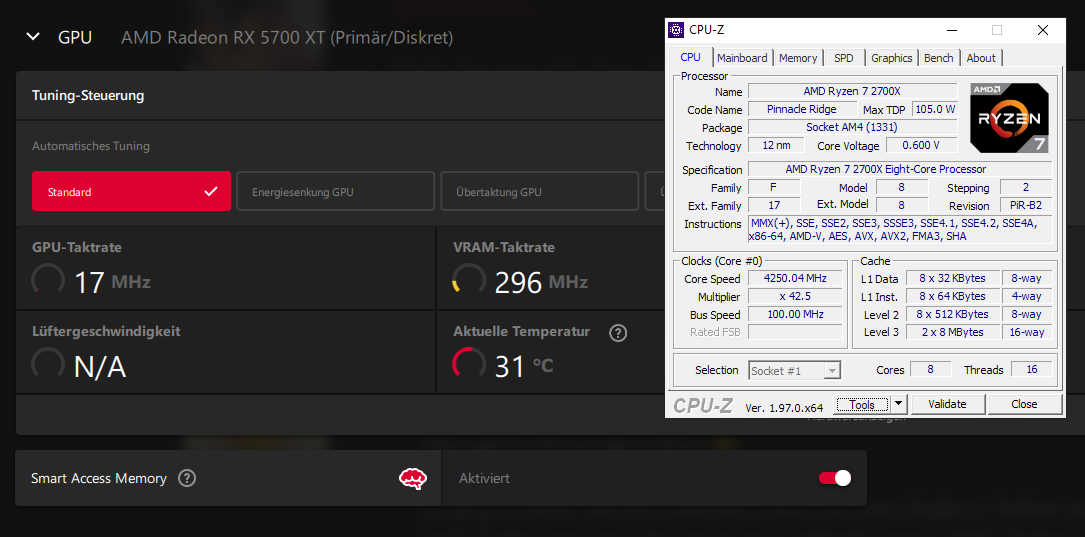Screen dimensions: 1085x537
Task: Click the Tuning-Steuerung header
Action: click(88, 95)
